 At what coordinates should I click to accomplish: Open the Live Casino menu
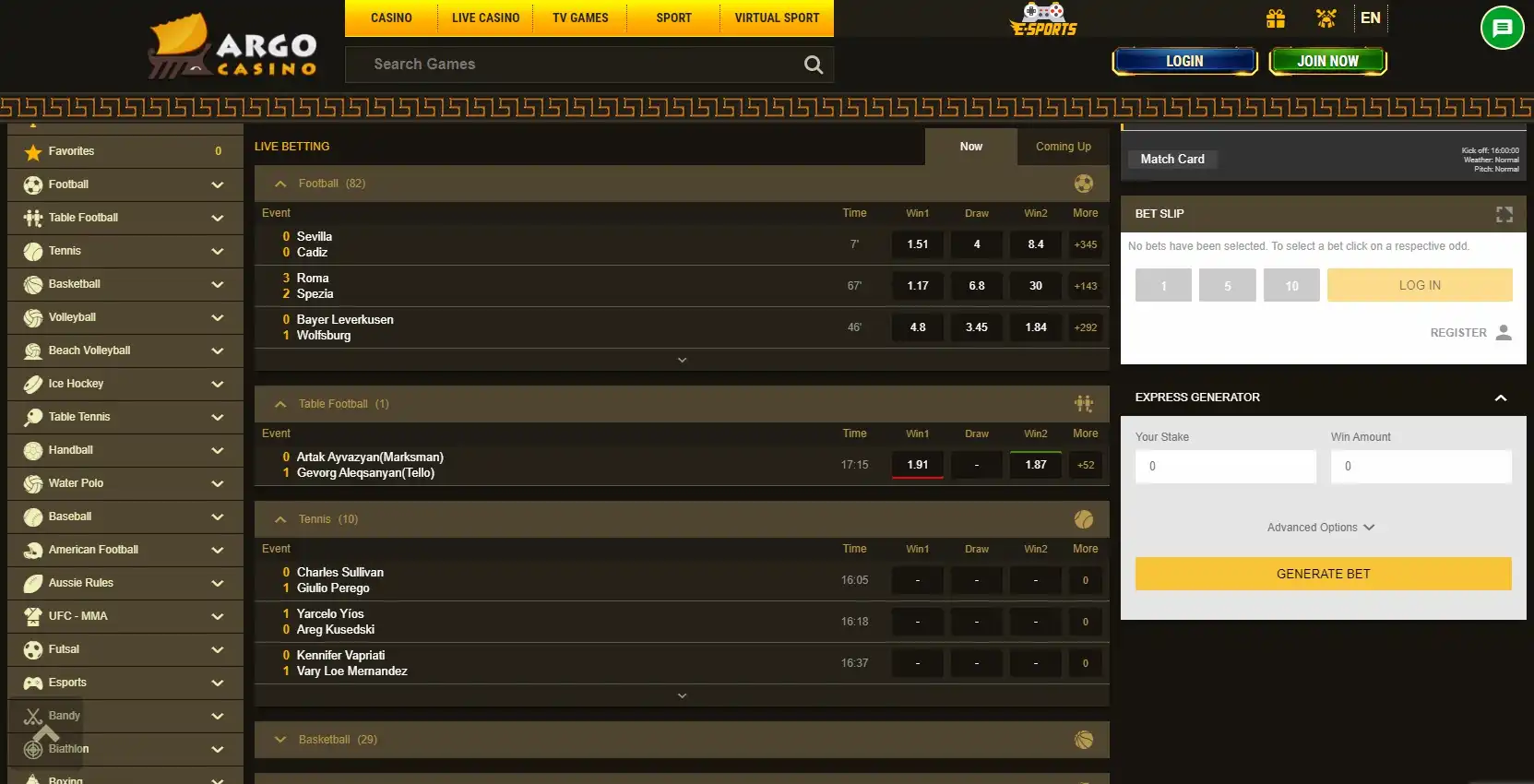[485, 18]
